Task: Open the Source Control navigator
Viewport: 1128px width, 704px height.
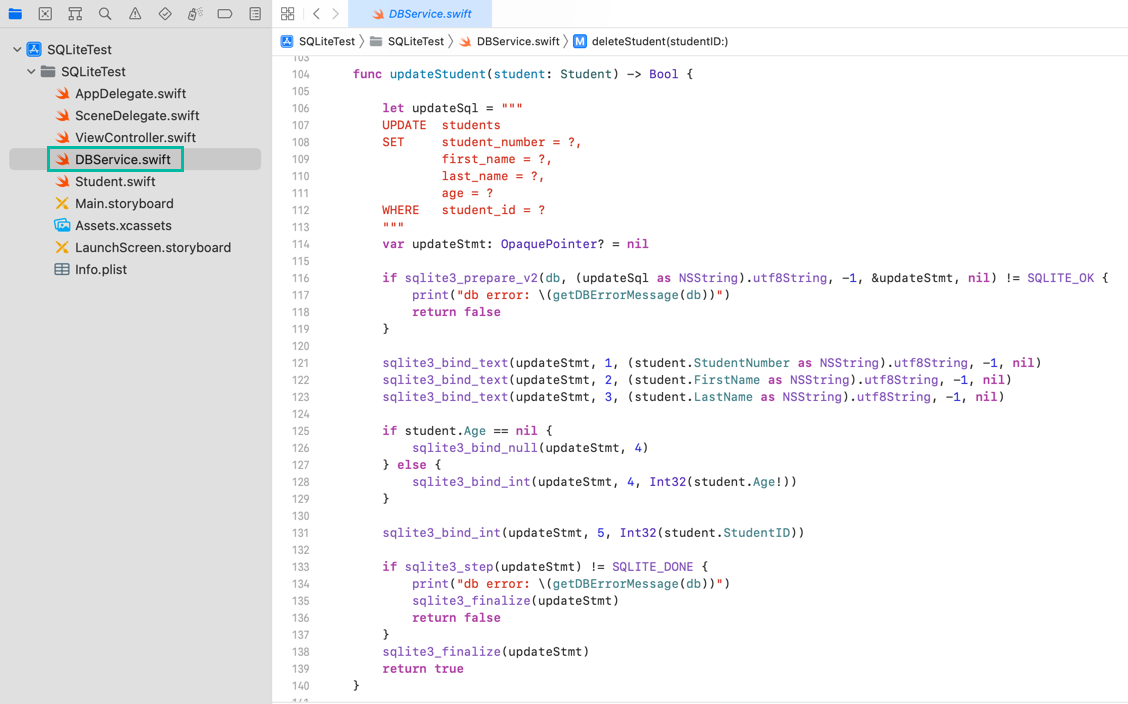Action: point(45,14)
